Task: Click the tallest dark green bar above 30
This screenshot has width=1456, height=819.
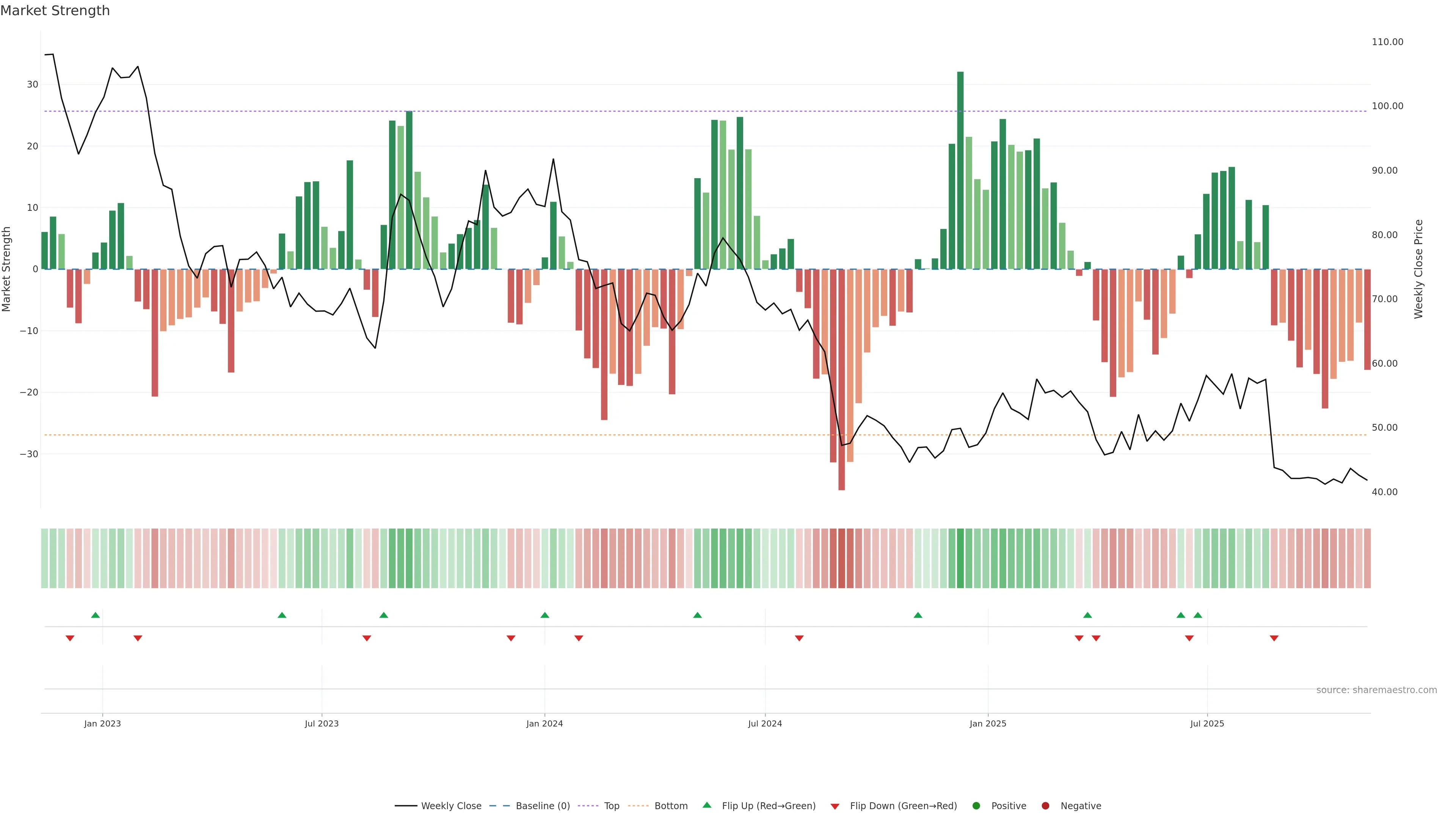Action: (960, 169)
